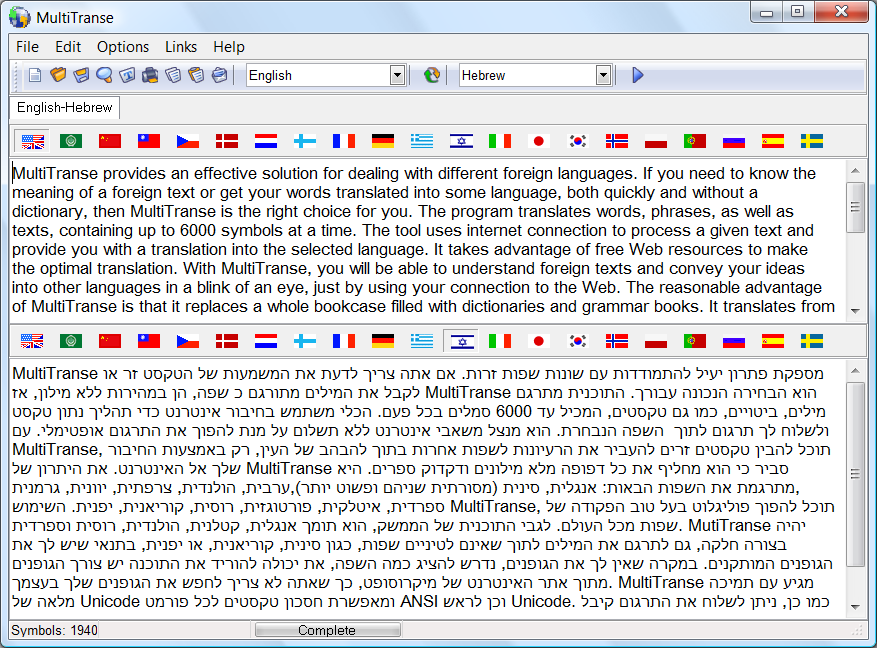The width and height of the screenshot is (877, 648).
Task: Start translation with the blue play arrow
Action: point(638,75)
